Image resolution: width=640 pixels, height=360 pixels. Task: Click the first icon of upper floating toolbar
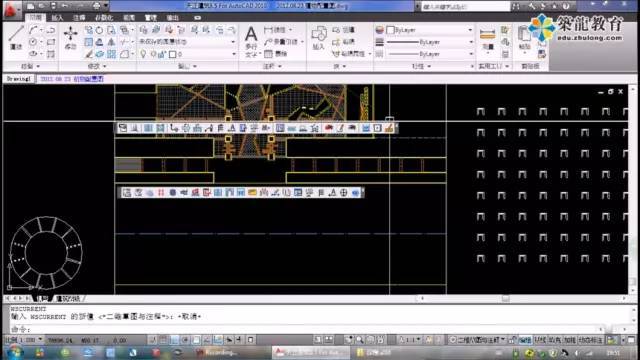tap(123, 128)
